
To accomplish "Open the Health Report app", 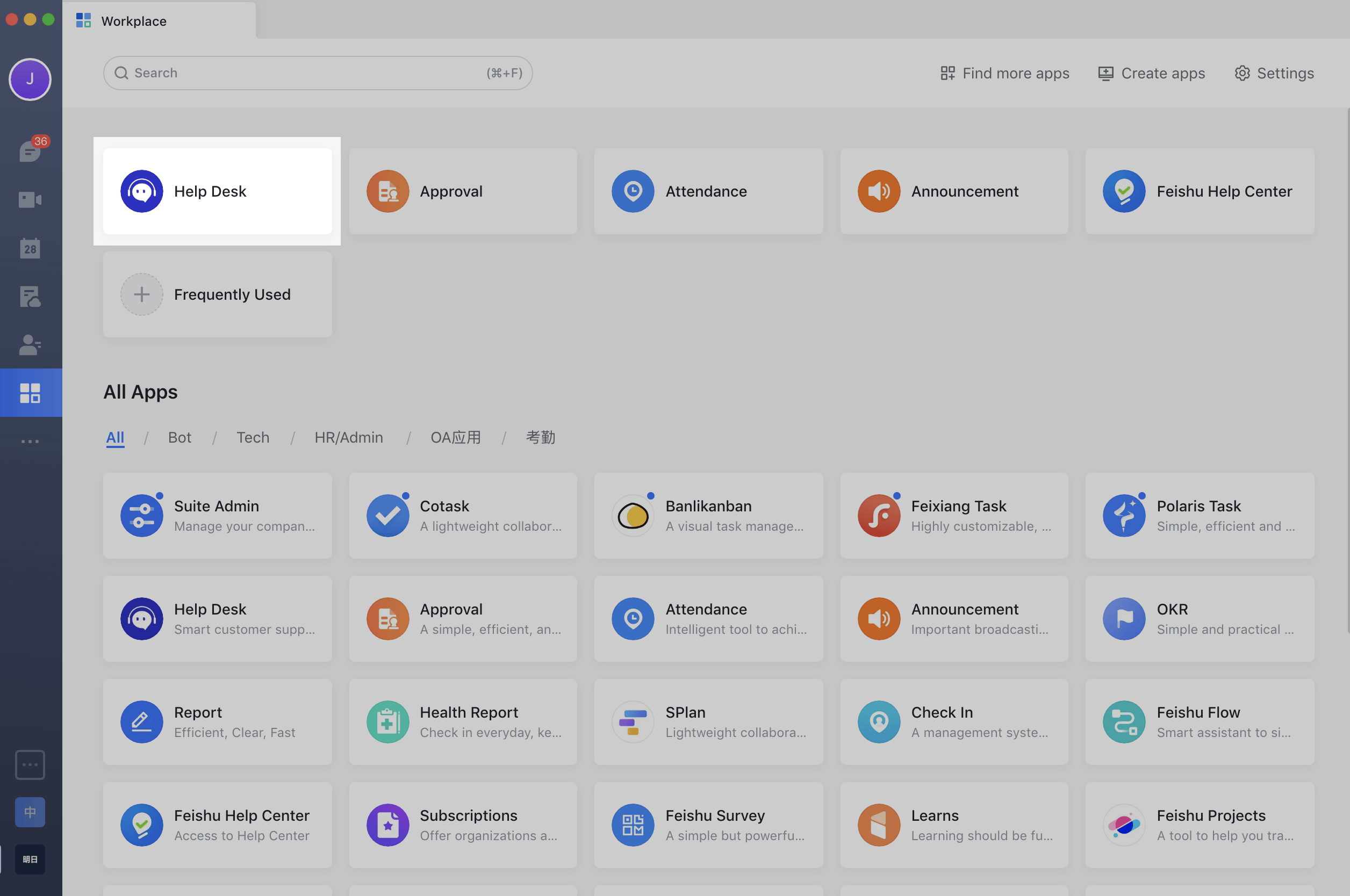I will pyautogui.click(x=463, y=722).
